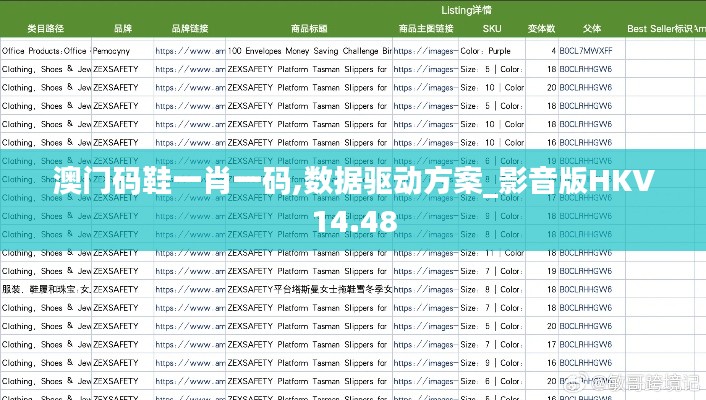Select the Office Products category cell
The height and width of the screenshot is (400, 706).
46,51
